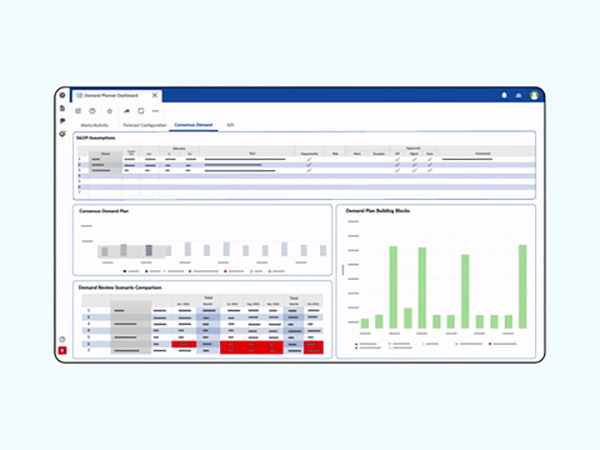Screen dimensions: 600x450
Task: Close the Demand Planner Dashboard tab
Action: pyautogui.click(x=155, y=95)
